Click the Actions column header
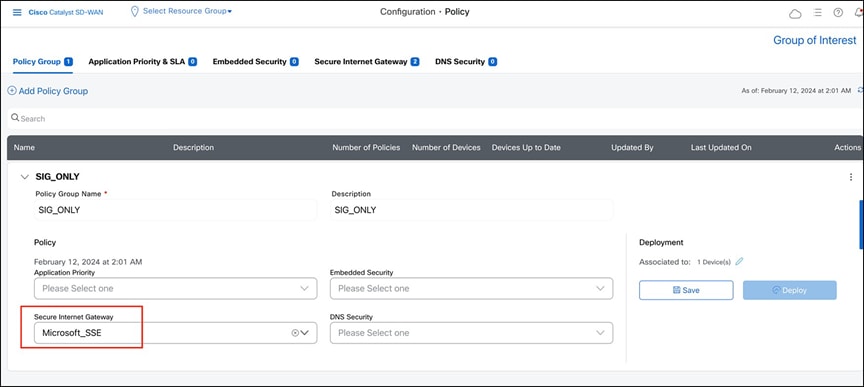 (847, 147)
